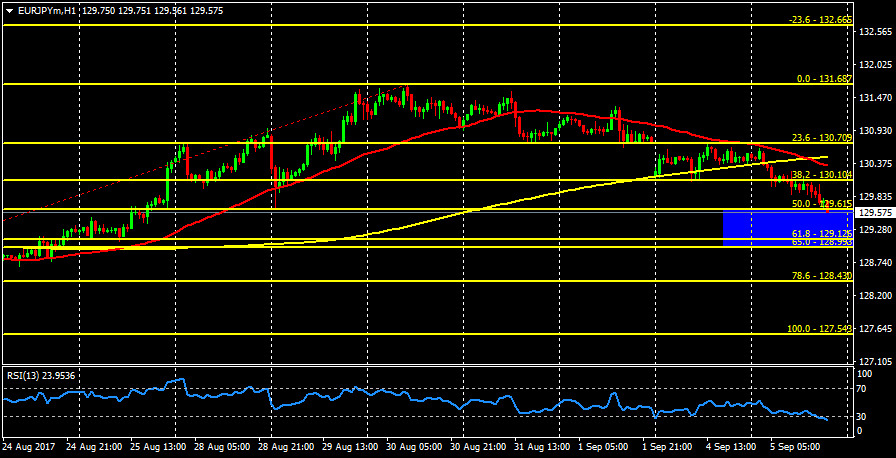This screenshot has height=458, width=896.
Task: Select the 78.6 - 128.430 Fibonacci label
Action: pos(820,276)
